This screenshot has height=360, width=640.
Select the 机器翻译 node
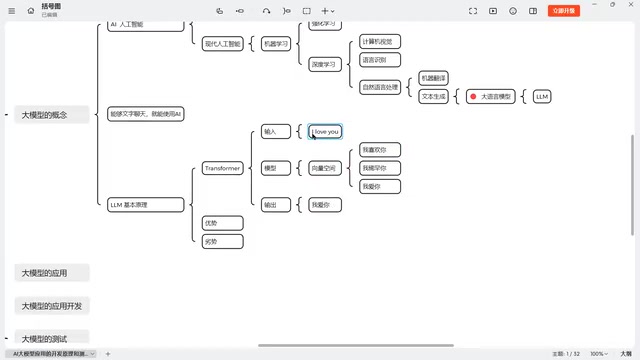433,78
